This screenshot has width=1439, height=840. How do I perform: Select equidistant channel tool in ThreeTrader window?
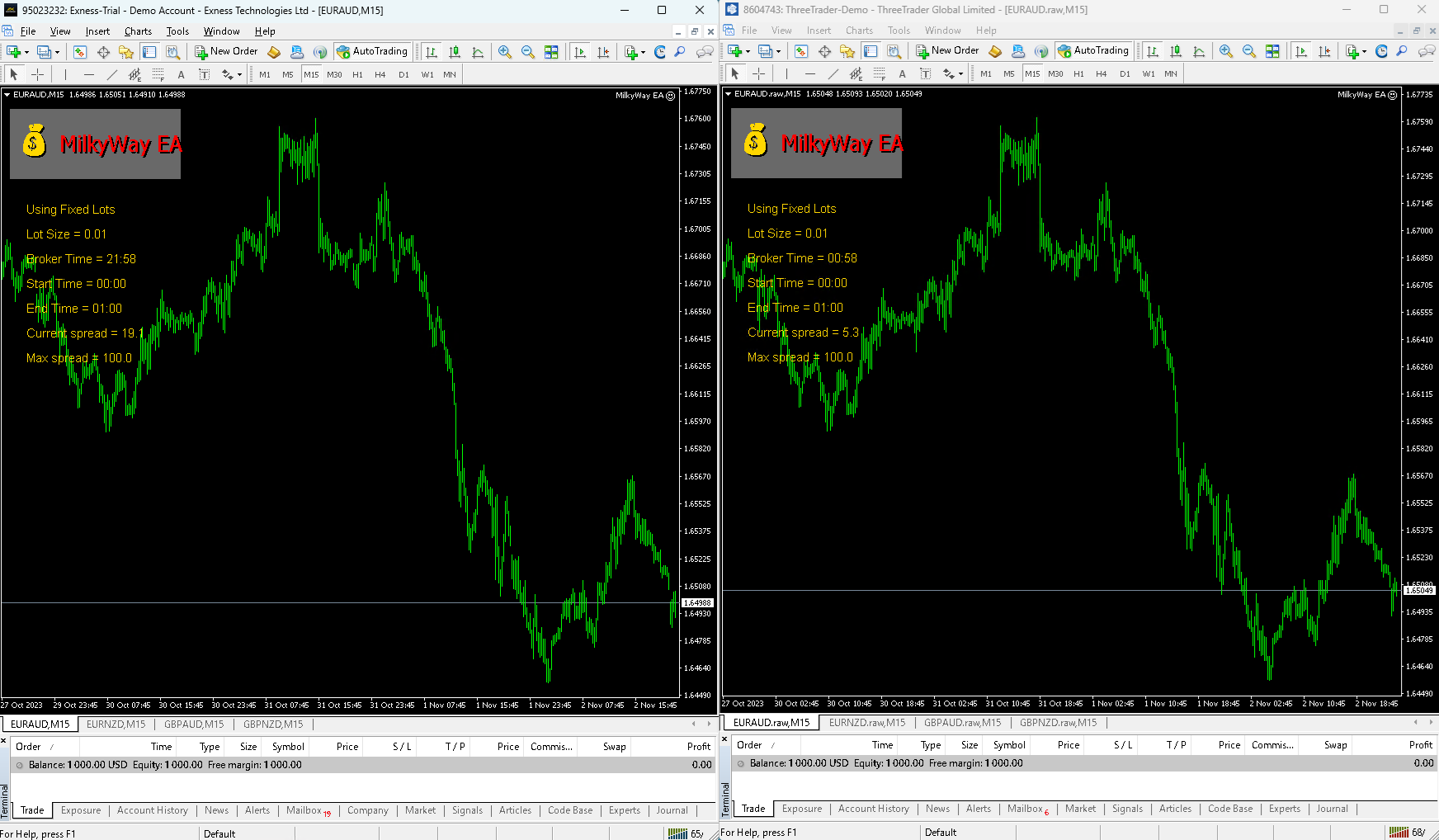856,73
